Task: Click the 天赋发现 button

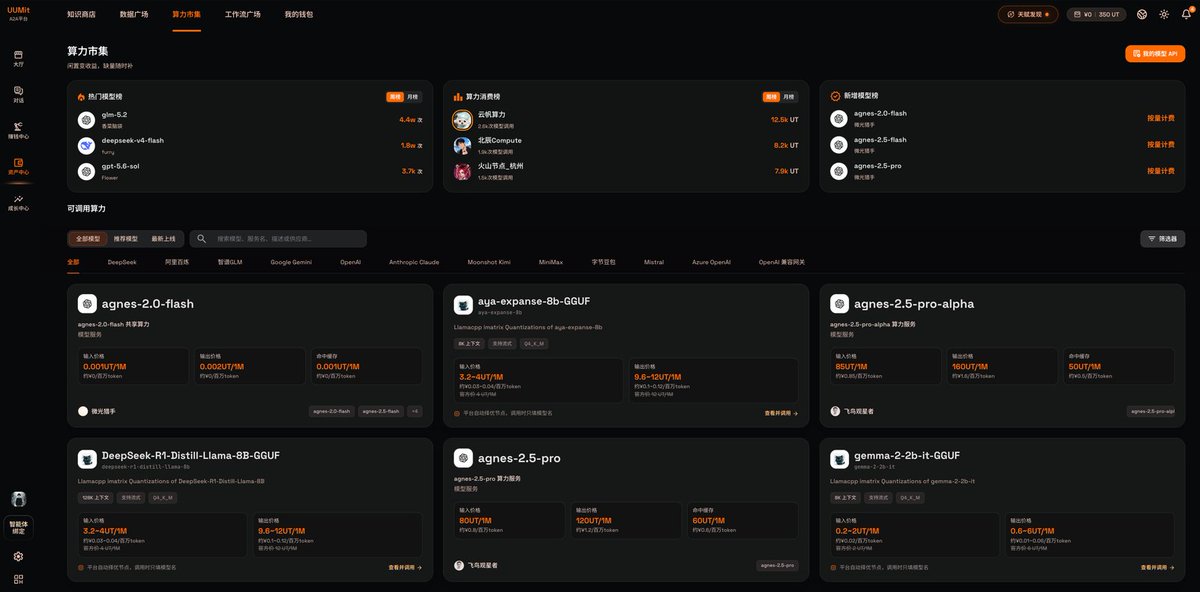Action: click(x=1027, y=14)
